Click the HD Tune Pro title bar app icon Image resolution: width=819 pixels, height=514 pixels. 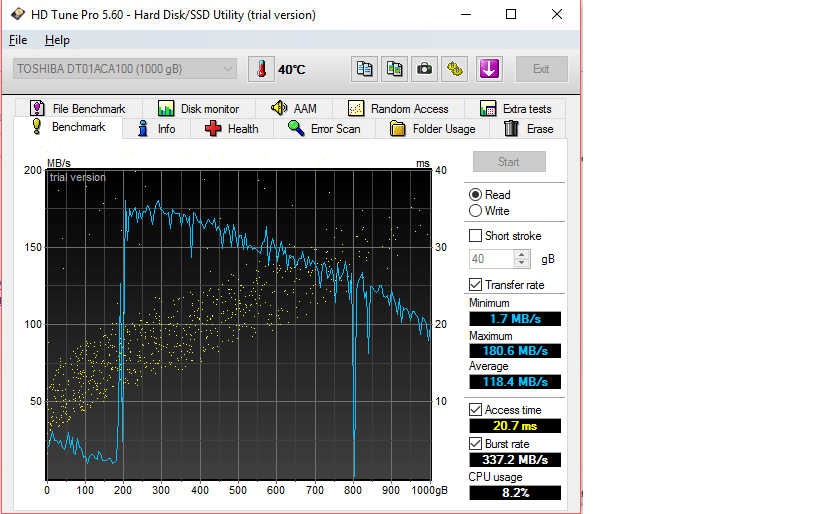[x=18, y=14]
